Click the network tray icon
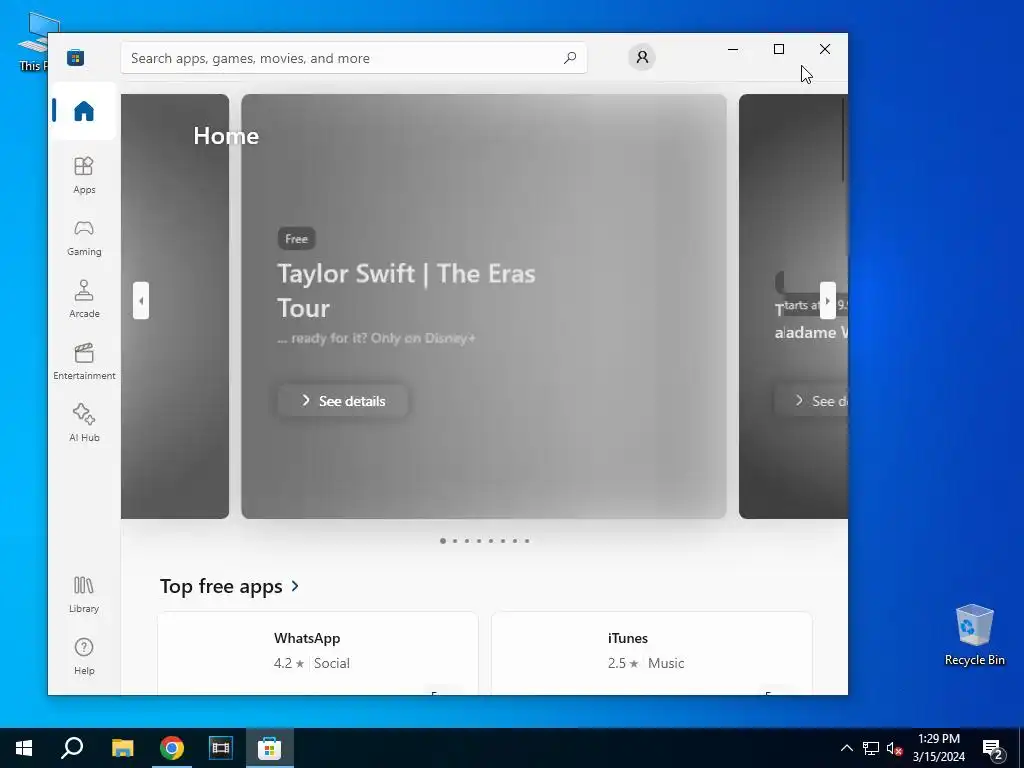Viewport: 1024px width, 768px height. tap(871, 748)
